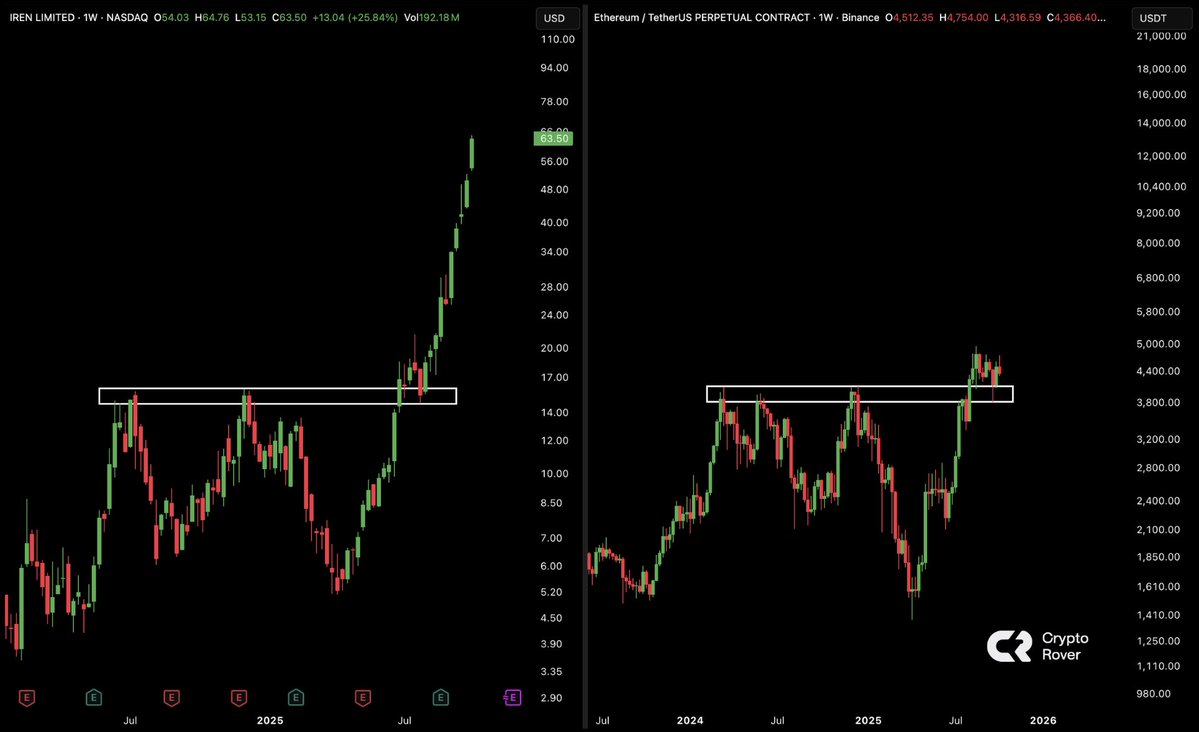This screenshot has width=1199, height=732.
Task: Click the Ethereum / TetherUS PERPETUAL CONTRACT title
Action: (x=701, y=18)
